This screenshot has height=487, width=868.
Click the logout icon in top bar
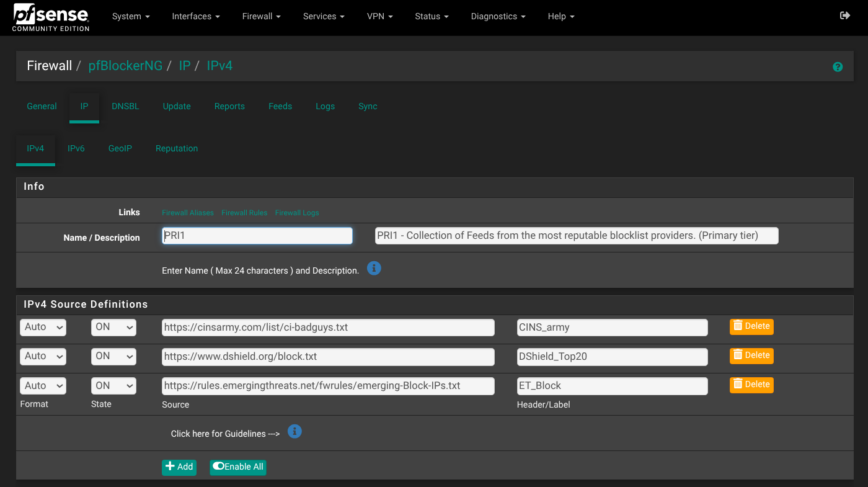pyautogui.click(x=844, y=15)
